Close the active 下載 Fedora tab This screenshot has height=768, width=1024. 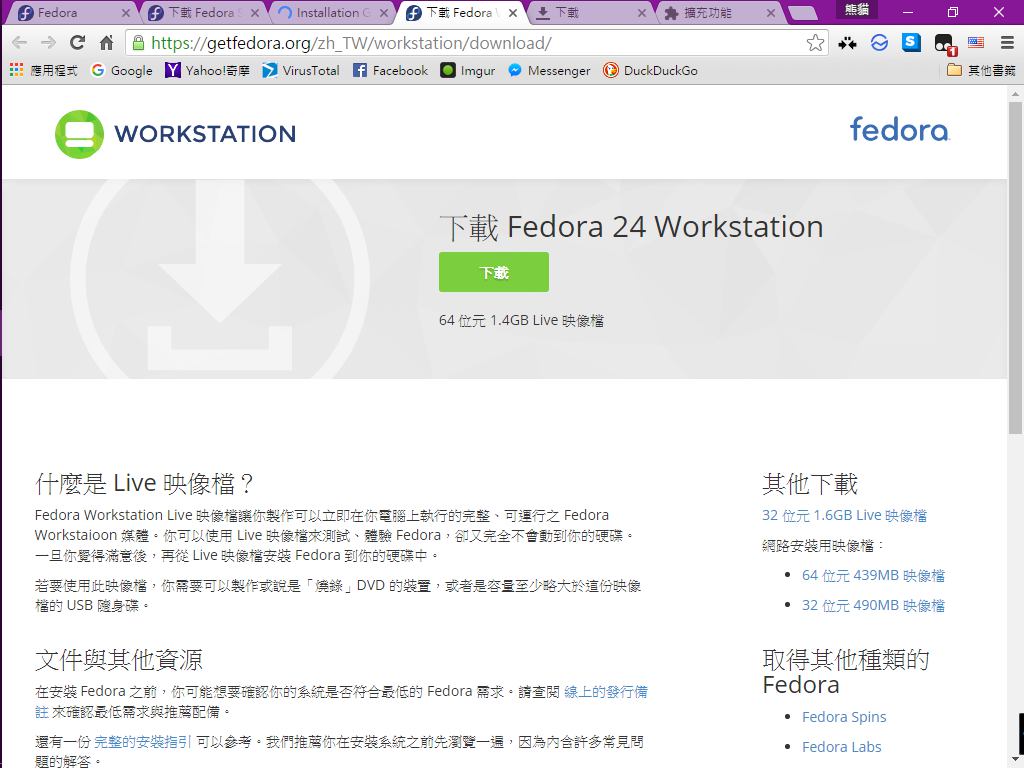point(513,13)
